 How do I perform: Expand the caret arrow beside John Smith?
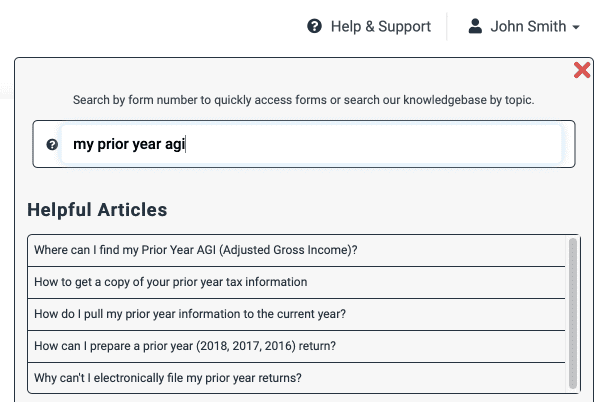click(x=576, y=27)
